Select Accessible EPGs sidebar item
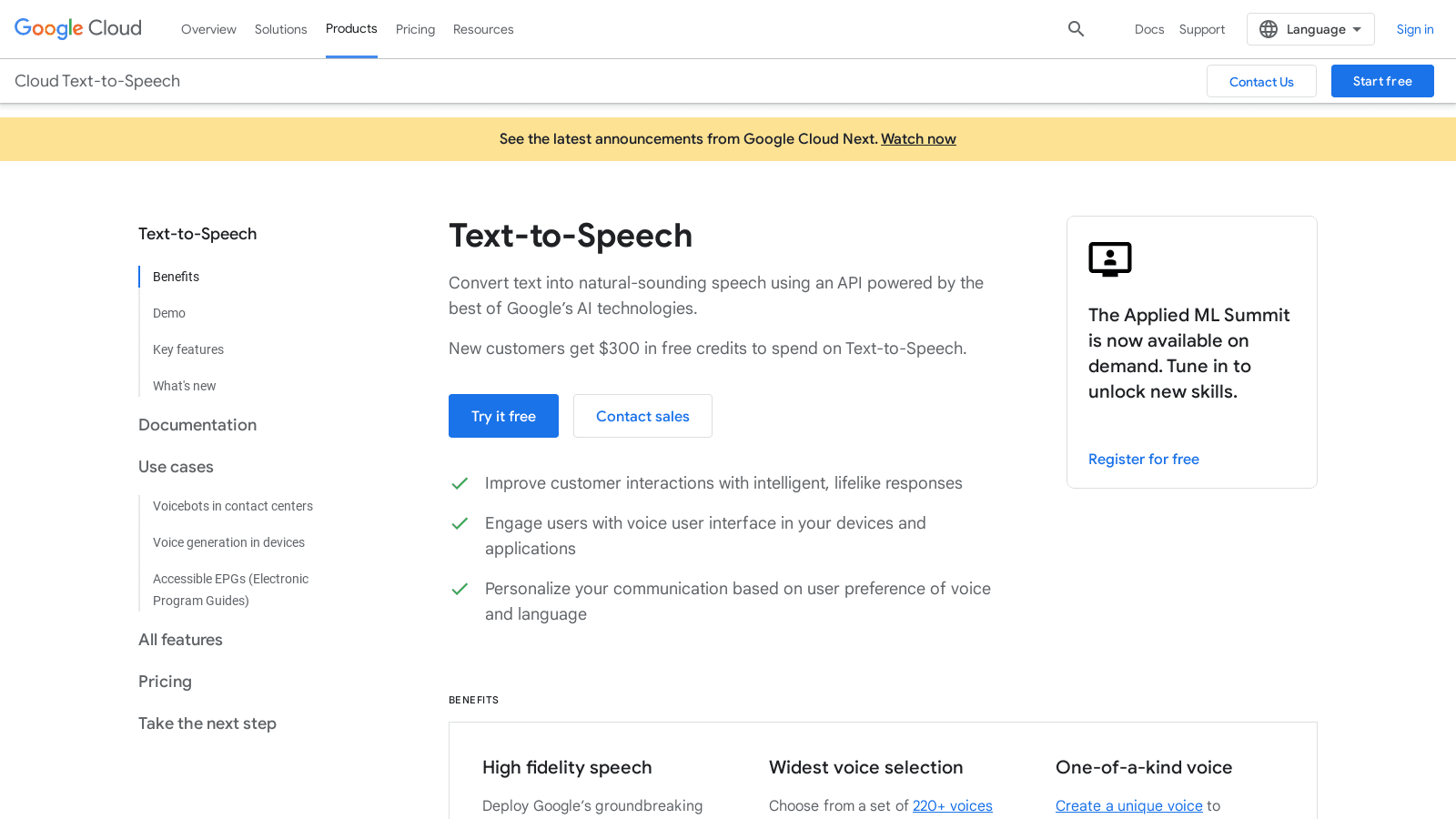The height and width of the screenshot is (819, 1456). 230,590
